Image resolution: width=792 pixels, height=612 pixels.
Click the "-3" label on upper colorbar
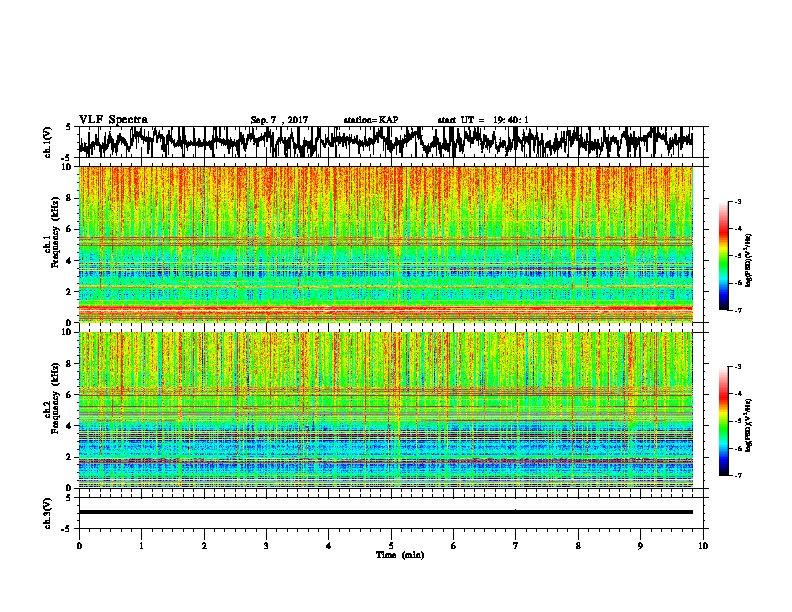click(x=737, y=202)
